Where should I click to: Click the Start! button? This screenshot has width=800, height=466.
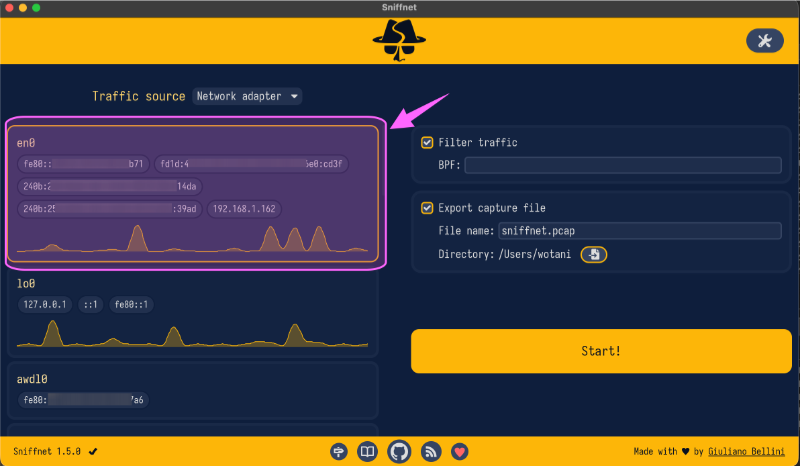pyautogui.click(x=601, y=351)
